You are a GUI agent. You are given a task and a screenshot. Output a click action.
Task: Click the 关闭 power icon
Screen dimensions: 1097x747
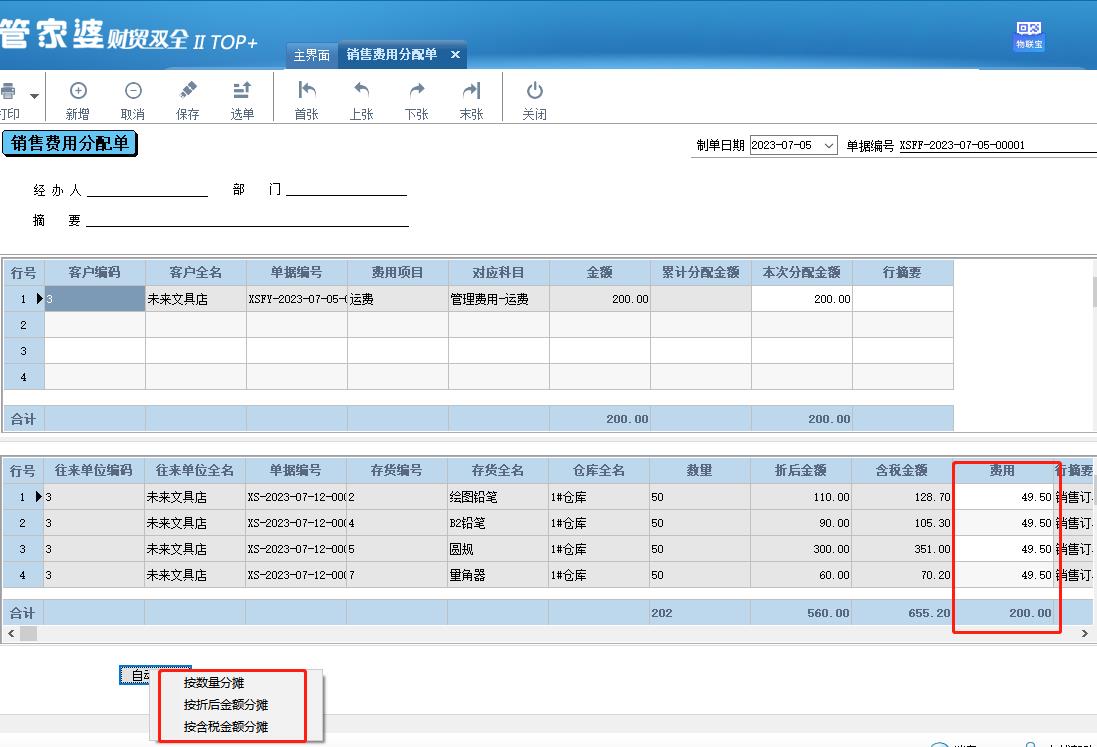point(535,91)
